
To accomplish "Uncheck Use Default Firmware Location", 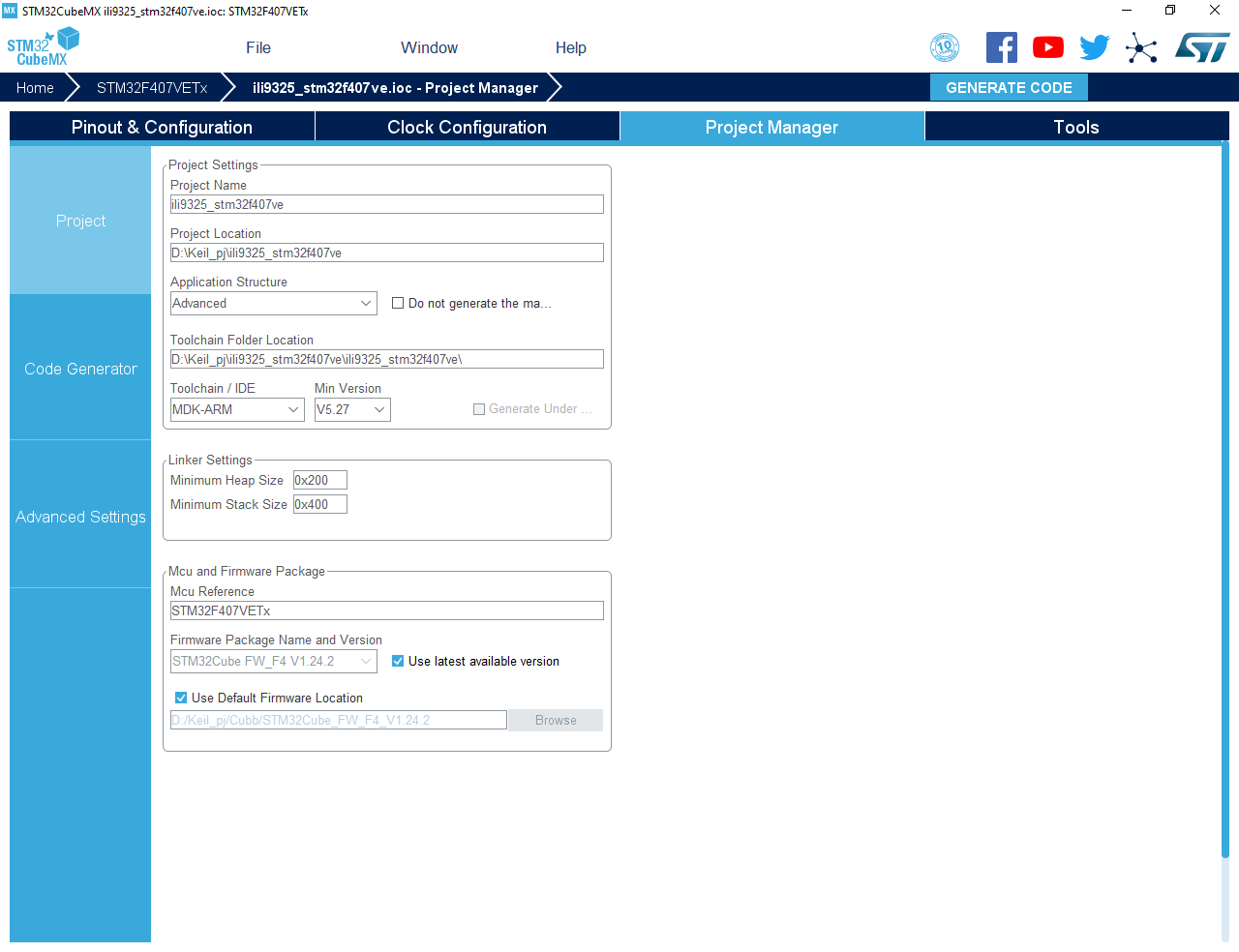I will click(181, 698).
